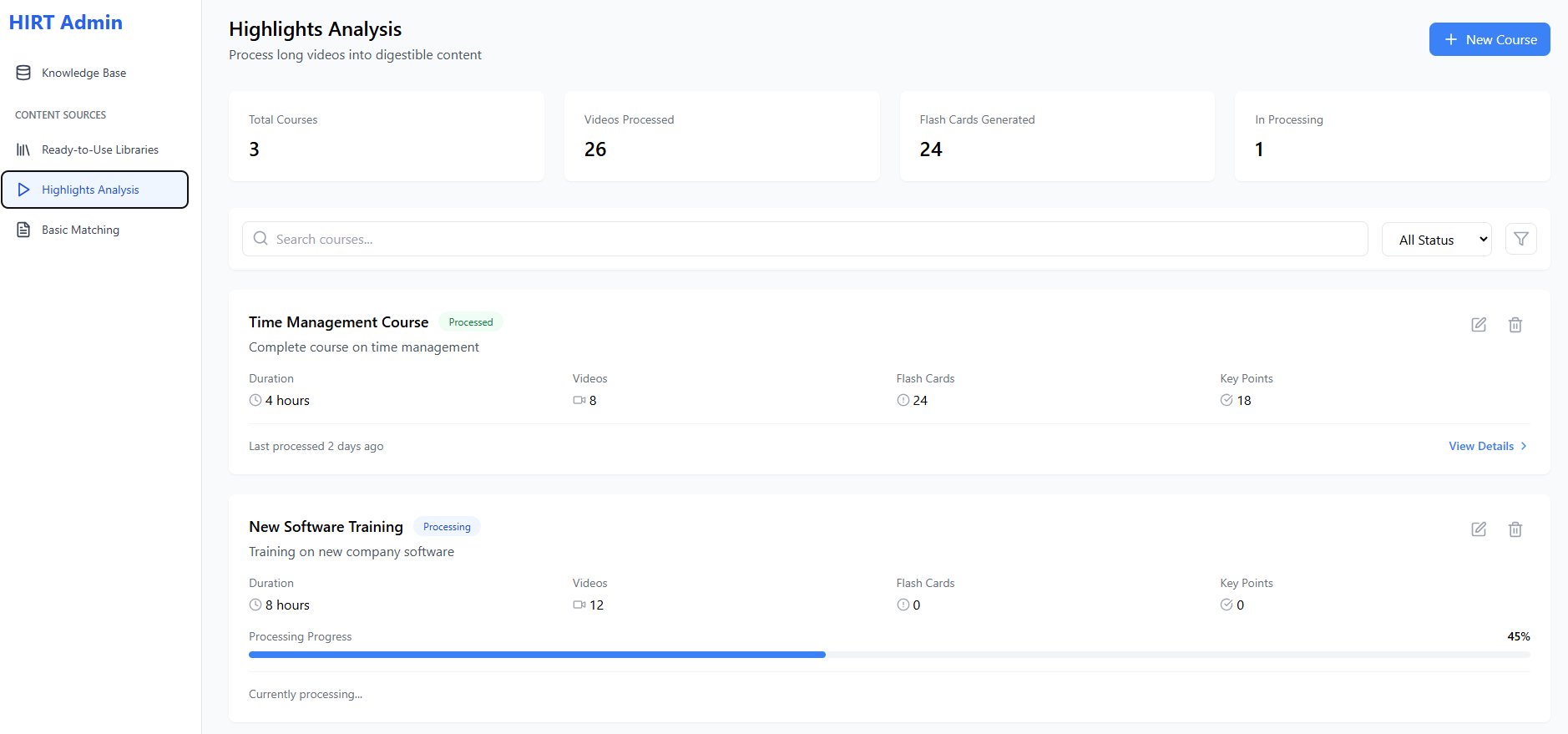
Task: Click the search magnifier icon
Action: click(x=260, y=239)
